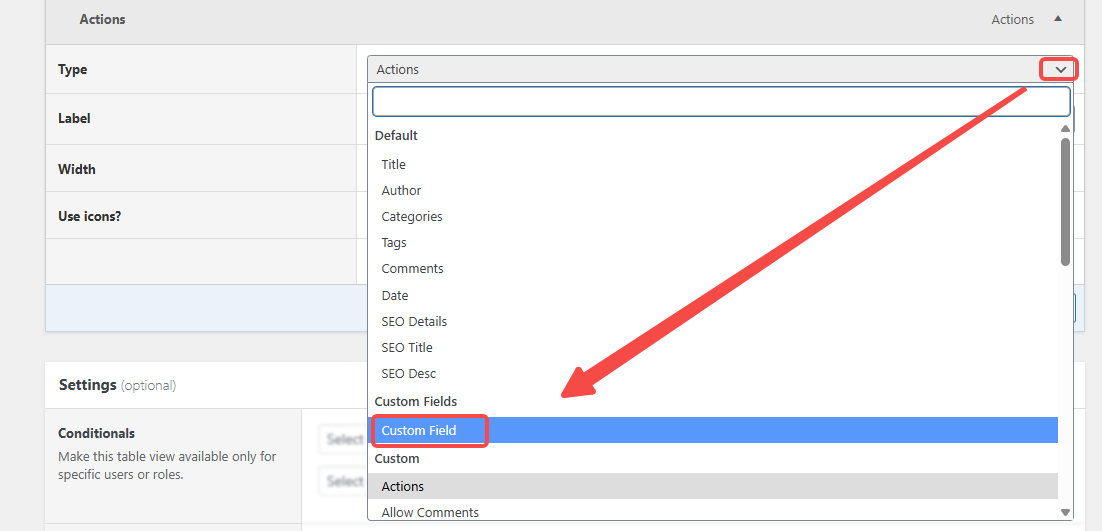
Task: Click the dropdown search input field
Action: coord(720,101)
